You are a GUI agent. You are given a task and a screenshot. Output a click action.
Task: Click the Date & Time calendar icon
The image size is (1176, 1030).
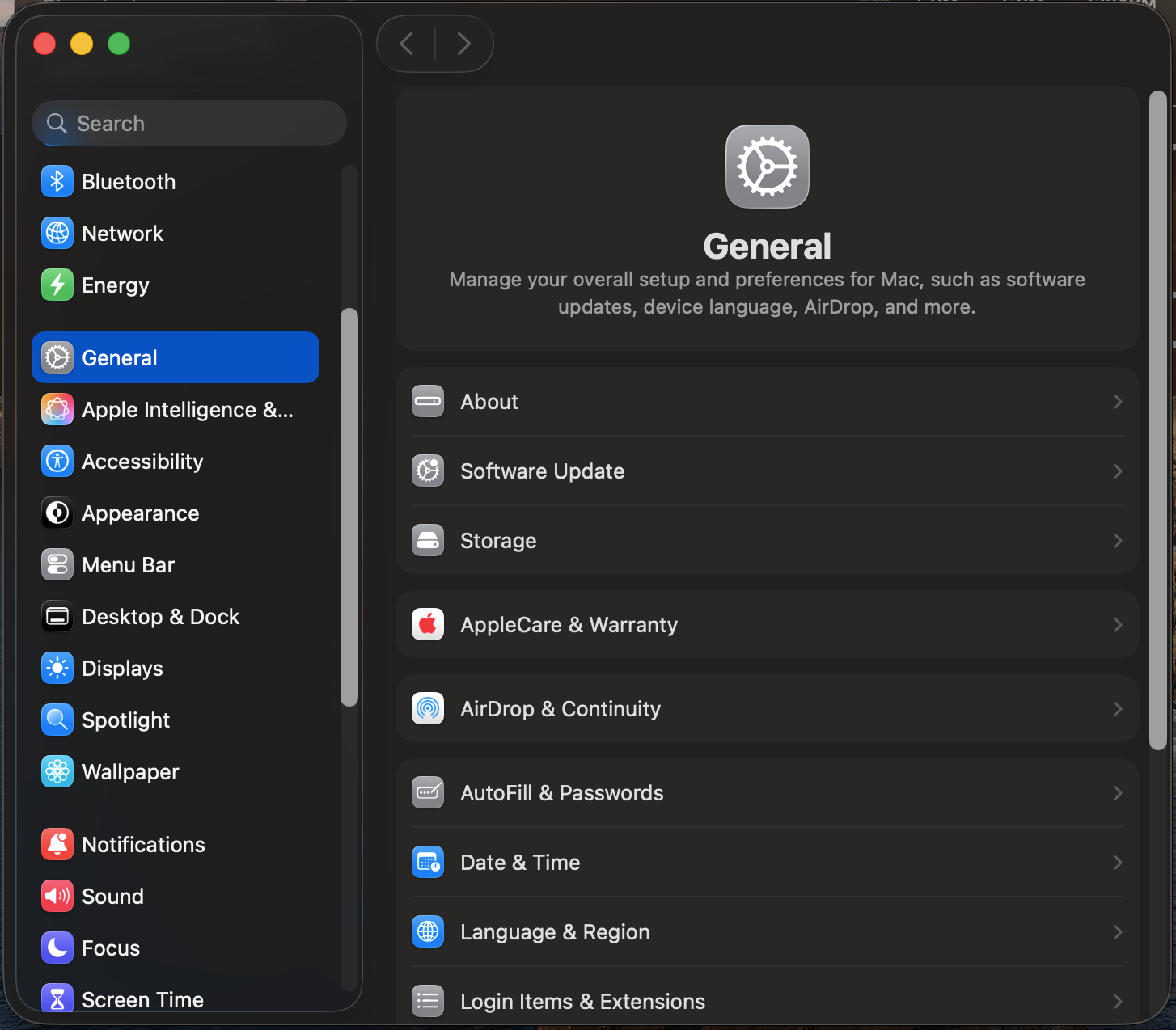[428, 863]
